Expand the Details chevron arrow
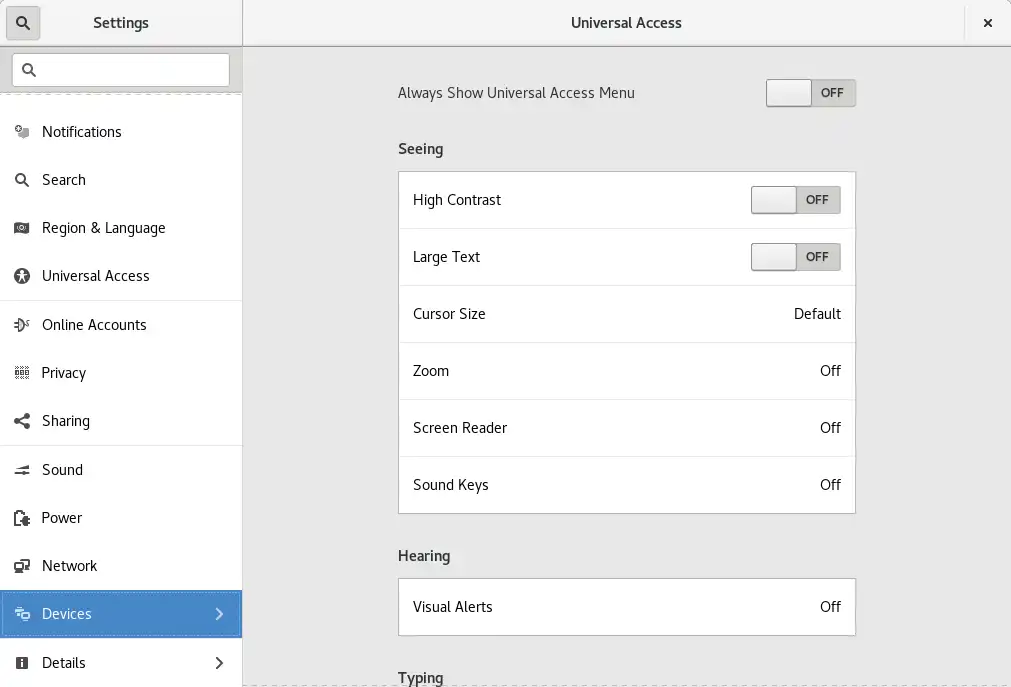Image resolution: width=1011 pixels, height=687 pixels. 219,663
